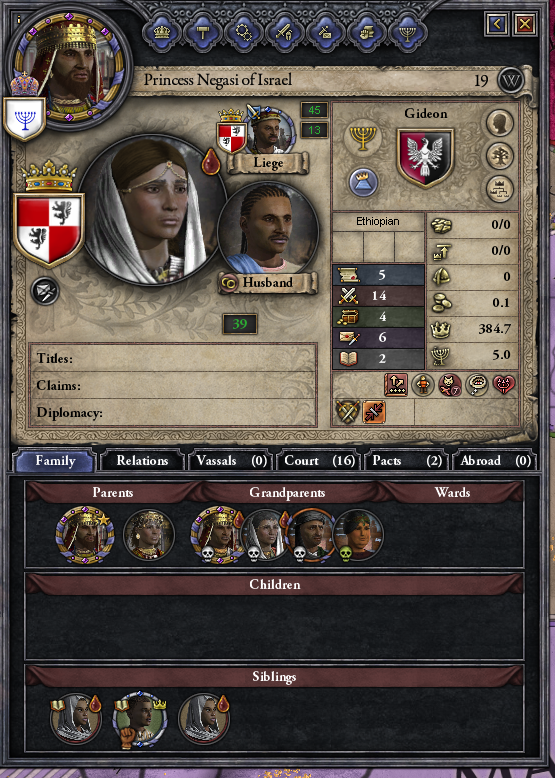Viewport: 555px width, 778px height.
Task: Open the Court (16) tab
Action: pos(319,460)
